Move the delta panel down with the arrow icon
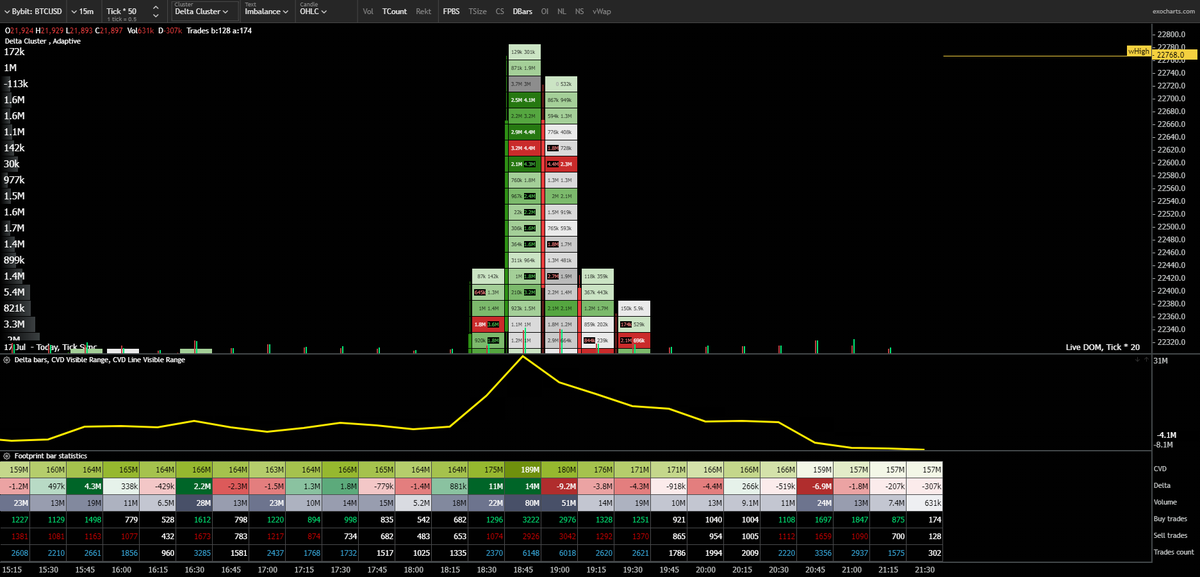The height and width of the screenshot is (577, 1200). point(1136,359)
